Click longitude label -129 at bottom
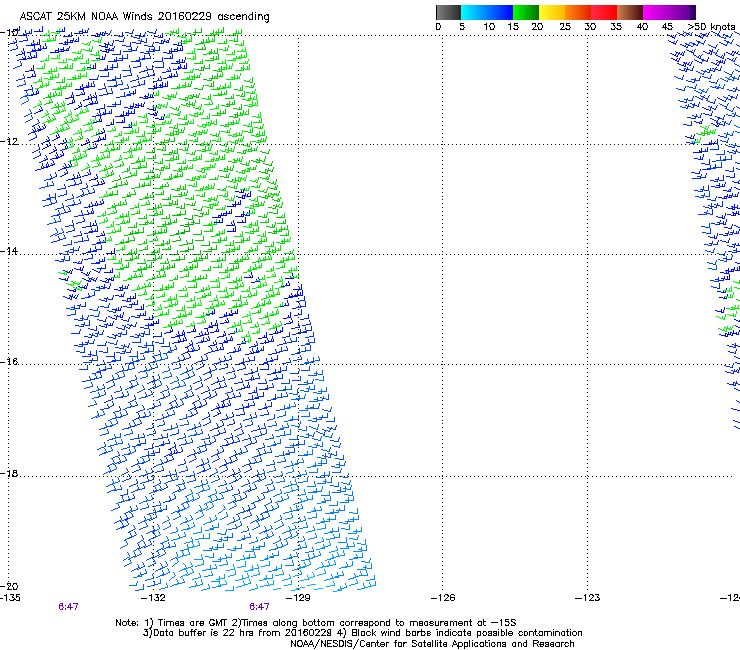The height and width of the screenshot is (650, 740). point(298,598)
